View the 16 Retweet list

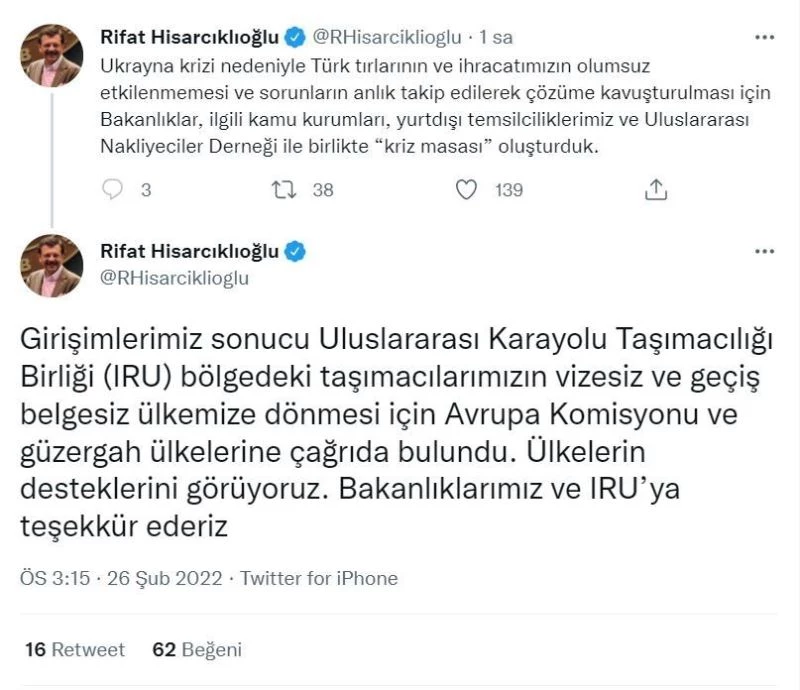(74, 649)
